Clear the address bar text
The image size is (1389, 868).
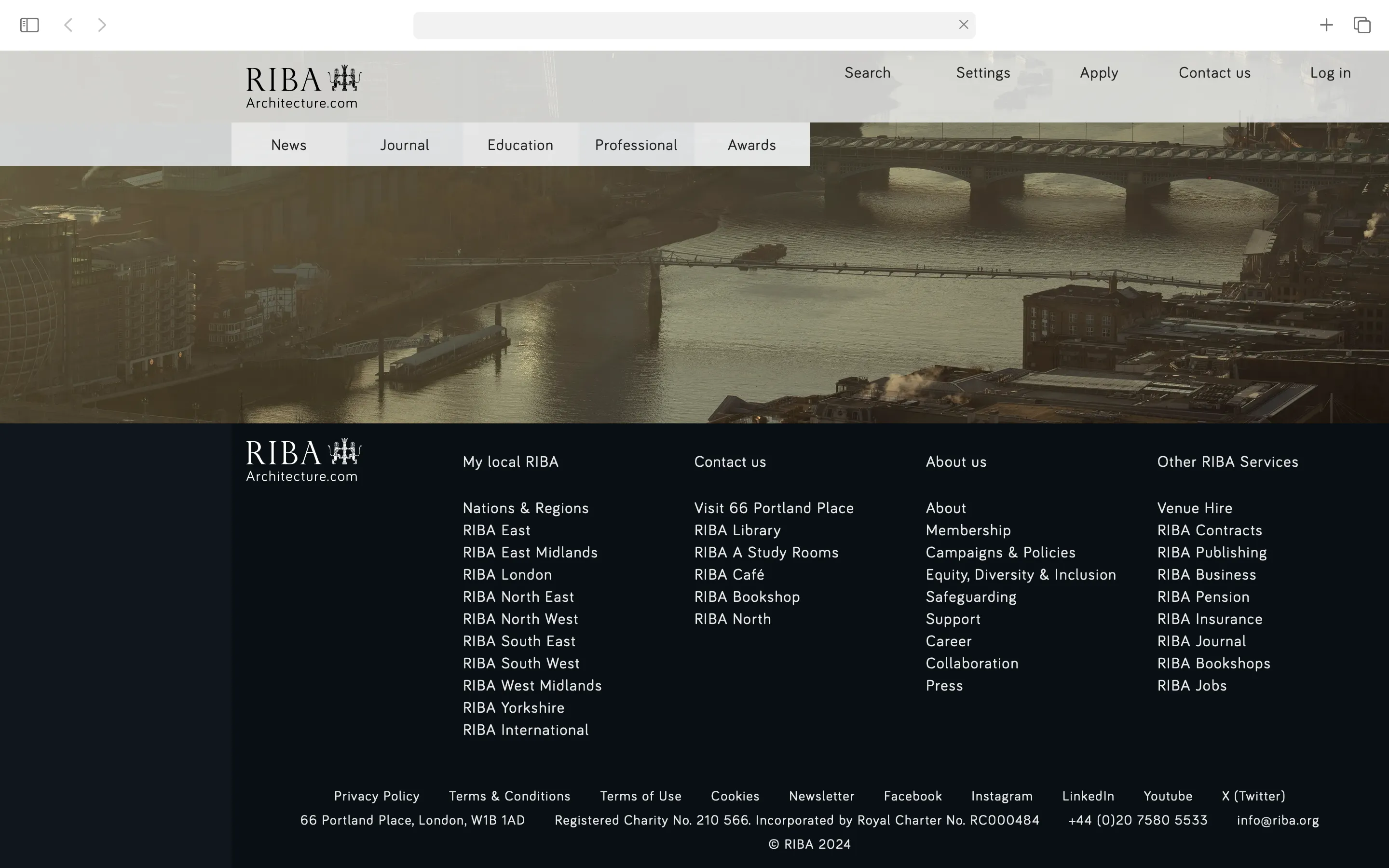tap(963, 25)
